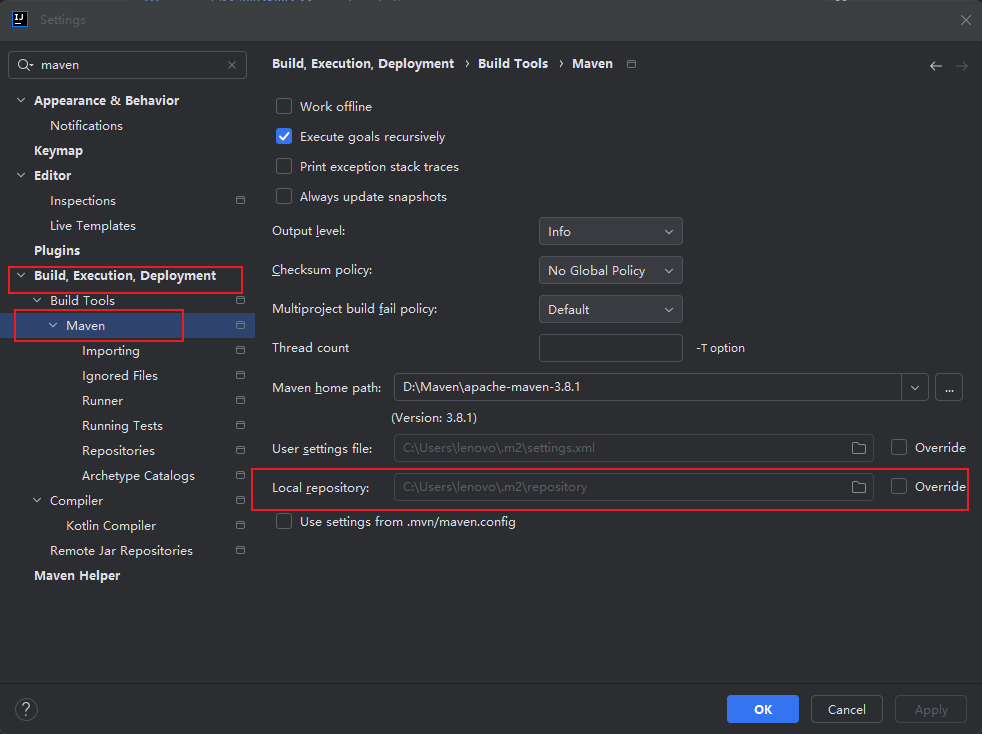Close the Settings dialog
The height and width of the screenshot is (734, 982).
click(x=966, y=20)
